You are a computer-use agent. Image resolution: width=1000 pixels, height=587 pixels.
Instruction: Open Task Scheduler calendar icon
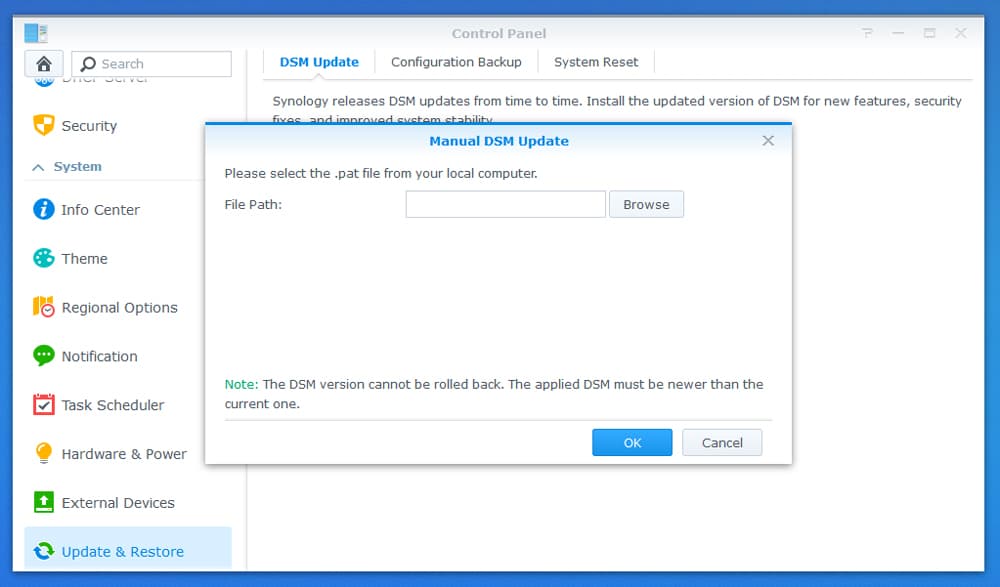[x=43, y=405]
